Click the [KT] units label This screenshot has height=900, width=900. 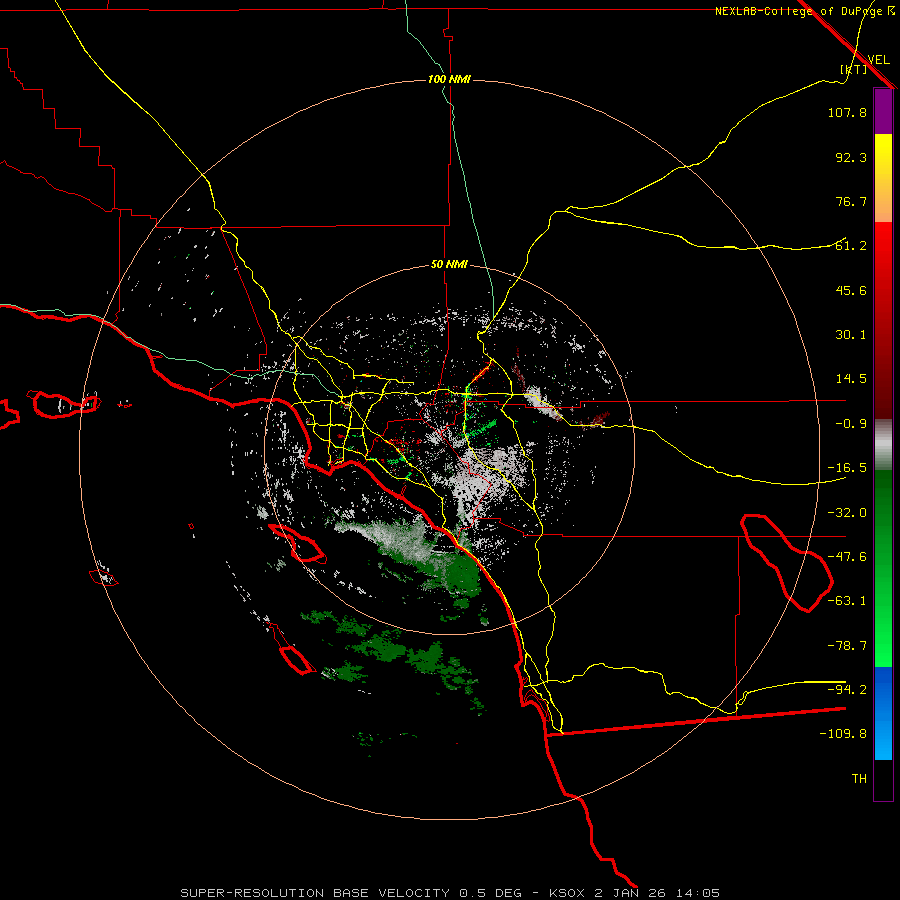pyautogui.click(x=854, y=69)
